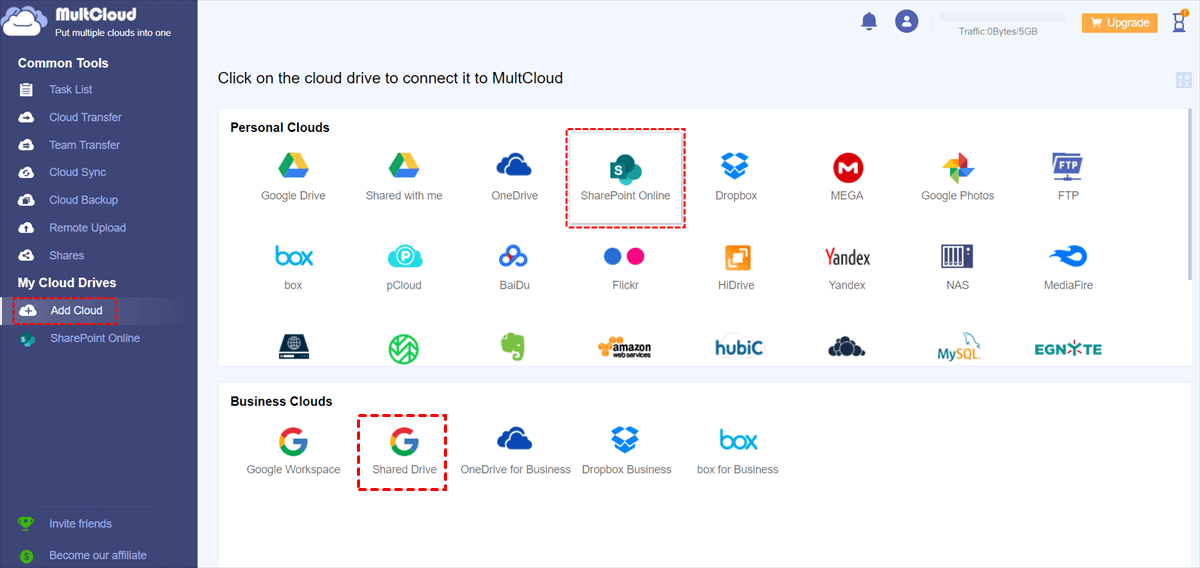Connect the MediaFire cloud drive
Viewport: 1200px width, 568px height.
click(1068, 266)
